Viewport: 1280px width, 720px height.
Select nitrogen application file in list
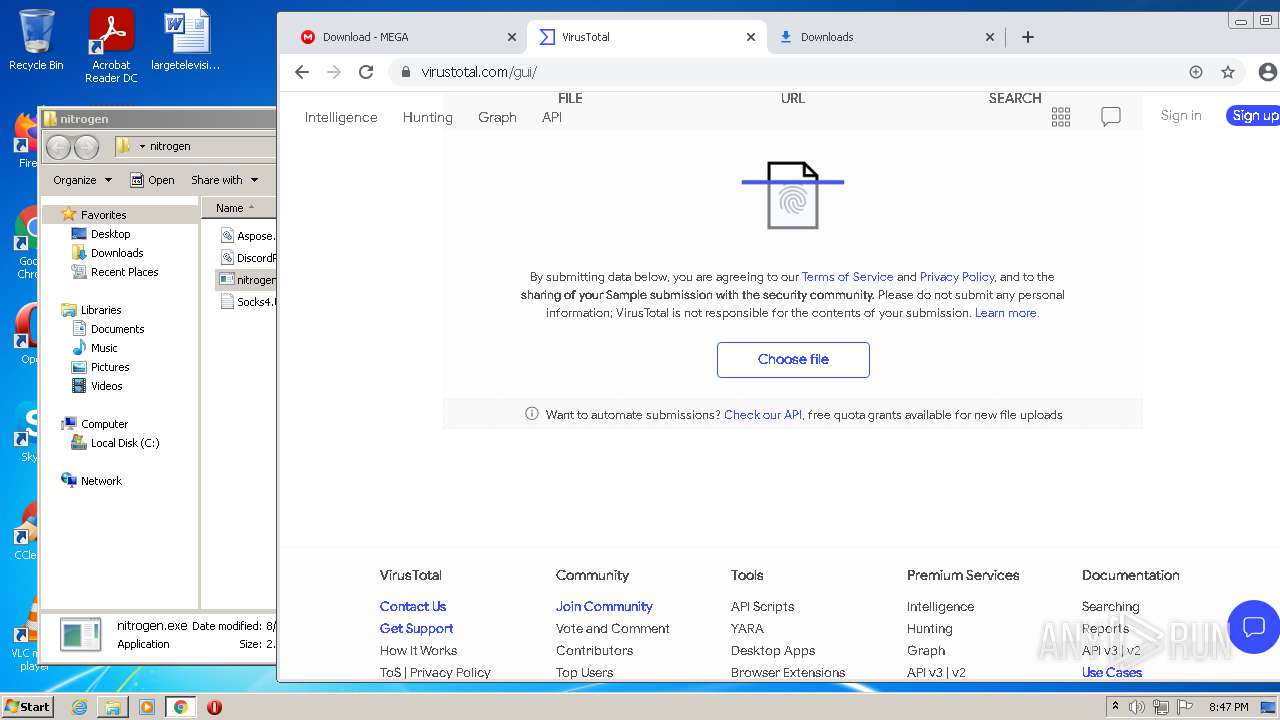tap(247, 280)
